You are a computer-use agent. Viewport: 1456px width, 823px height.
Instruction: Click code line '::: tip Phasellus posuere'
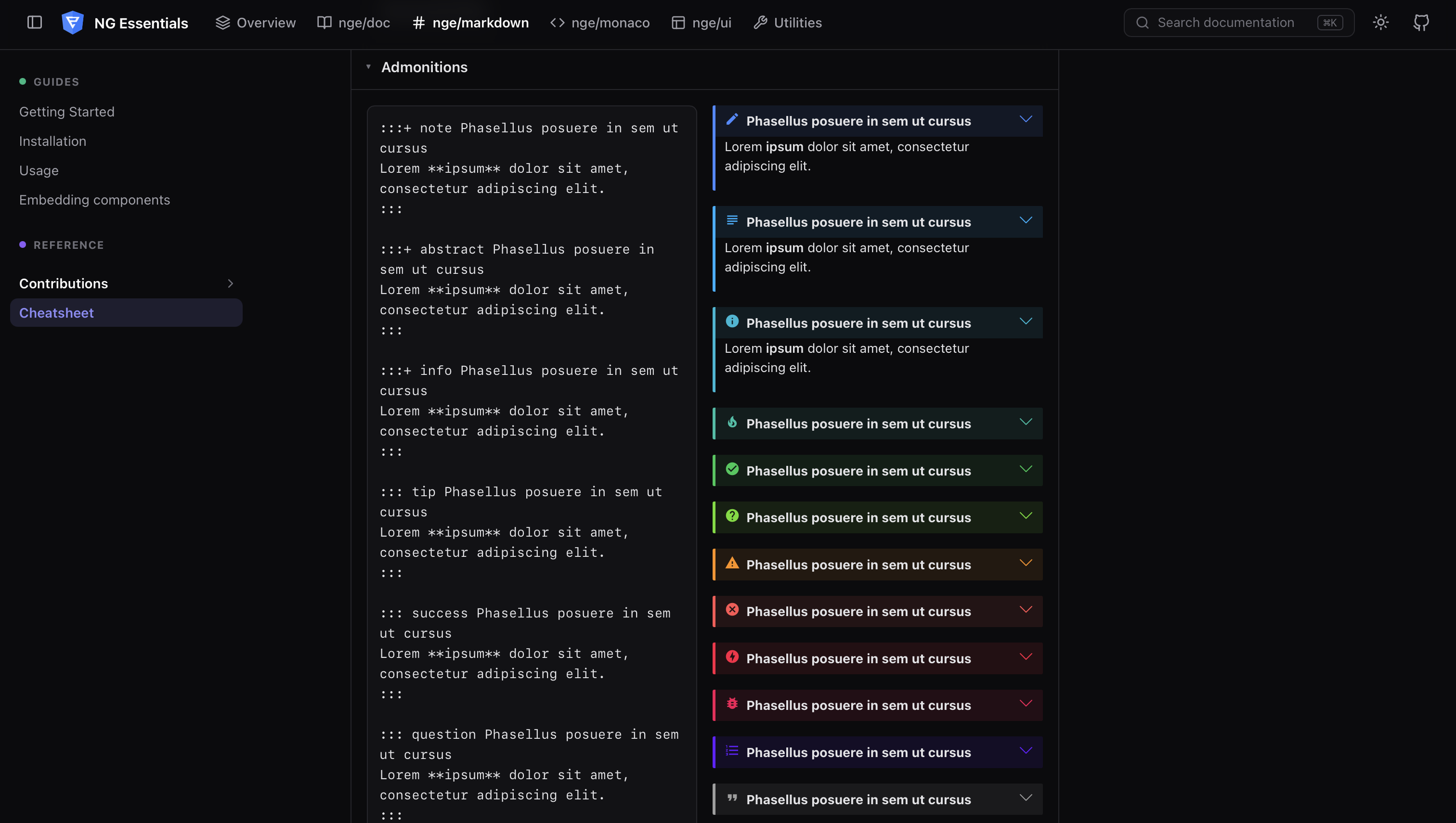tap(521, 492)
